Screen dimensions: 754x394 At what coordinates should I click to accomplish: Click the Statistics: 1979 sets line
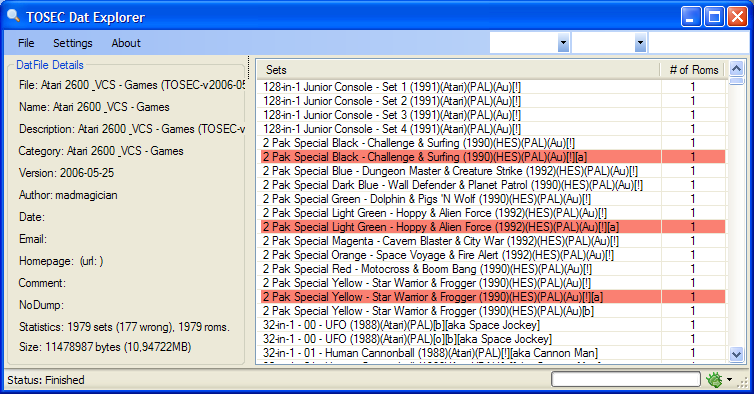click(x=124, y=327)
